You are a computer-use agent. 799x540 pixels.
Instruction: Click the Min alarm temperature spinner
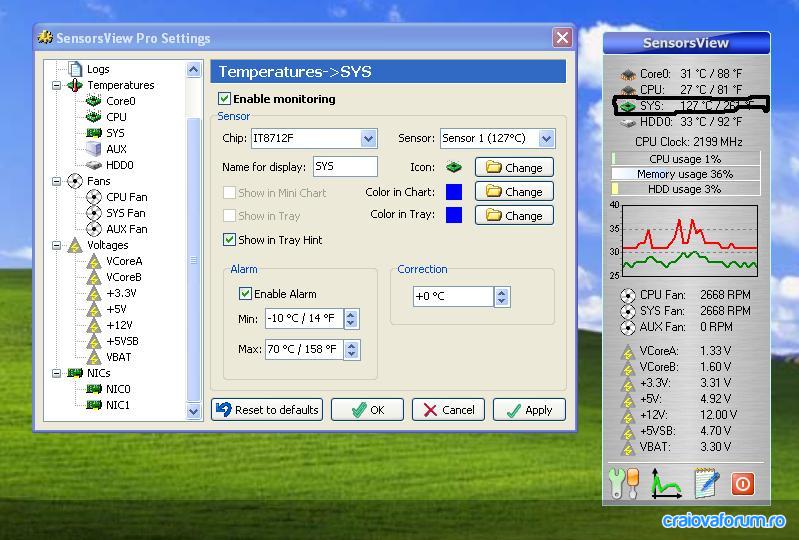tap(351, 319)
